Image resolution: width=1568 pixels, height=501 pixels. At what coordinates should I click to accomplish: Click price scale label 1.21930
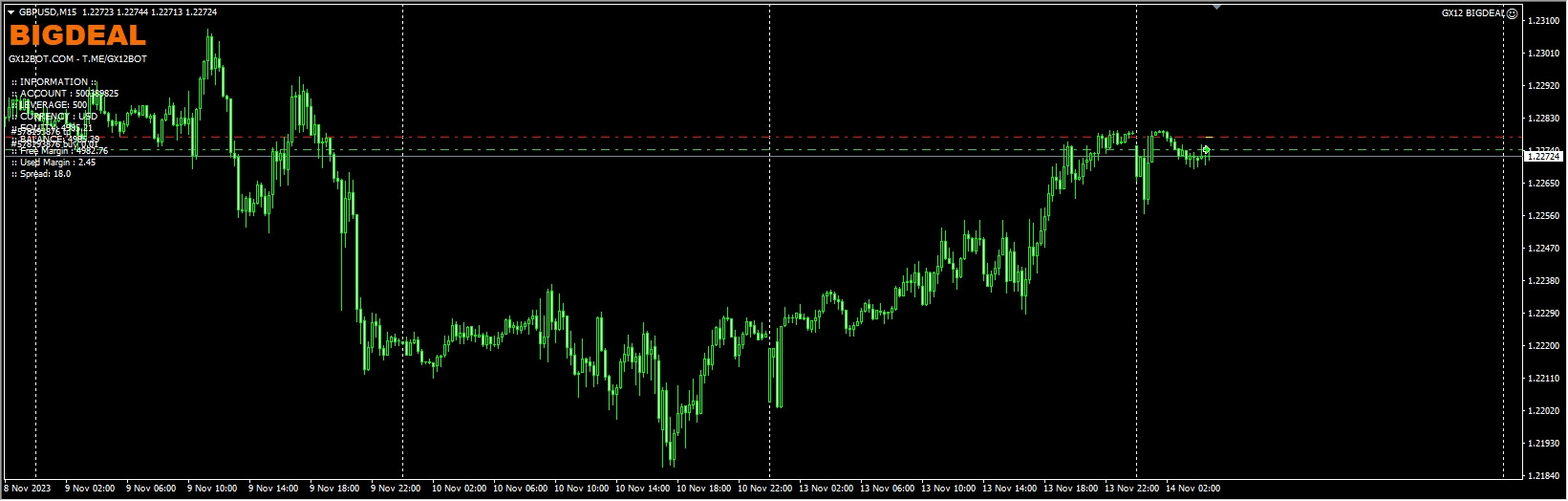pyautogui.click(x=1544, y=443)
